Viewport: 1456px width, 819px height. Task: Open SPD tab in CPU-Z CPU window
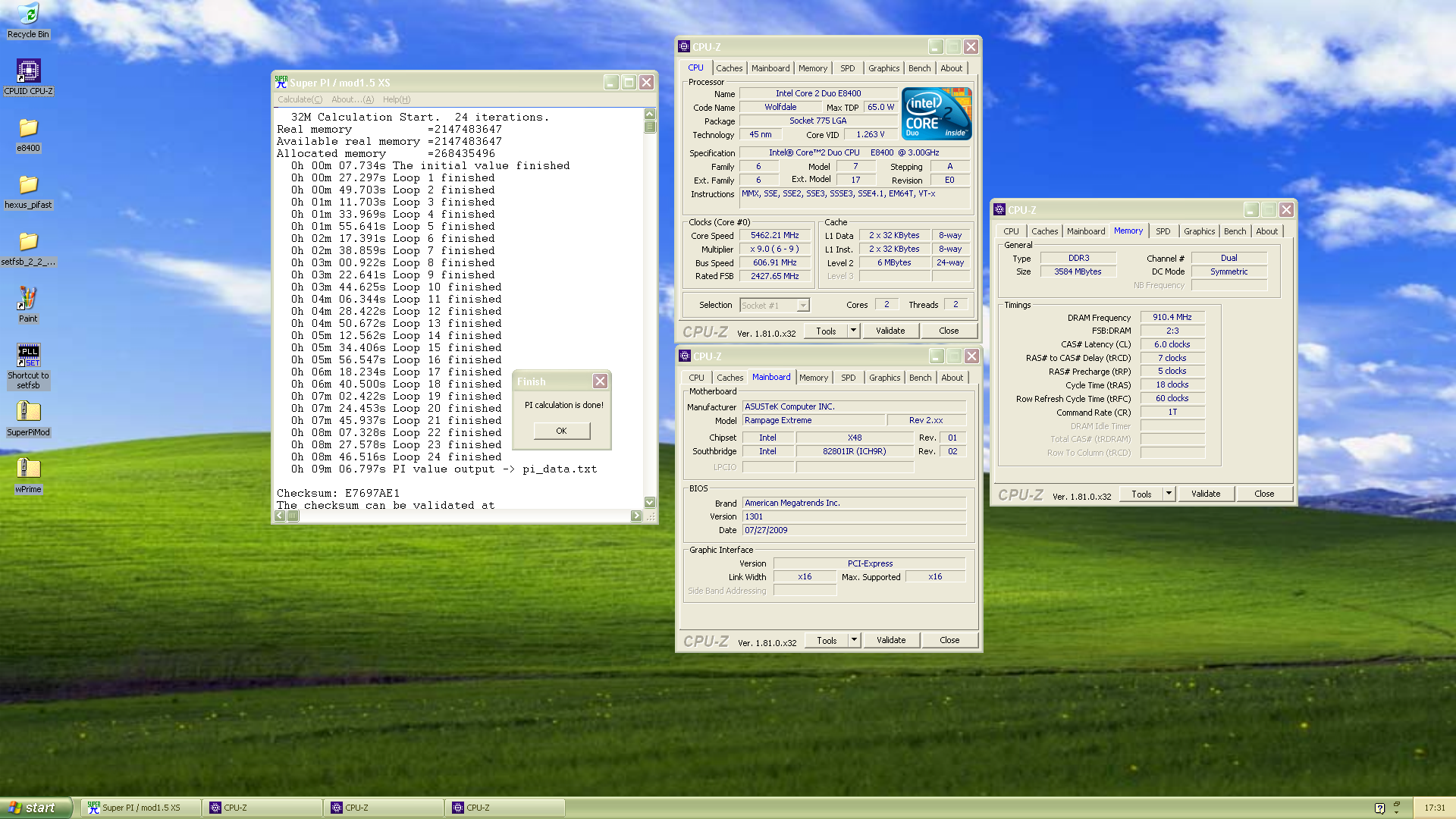click(x=848, y=68)
